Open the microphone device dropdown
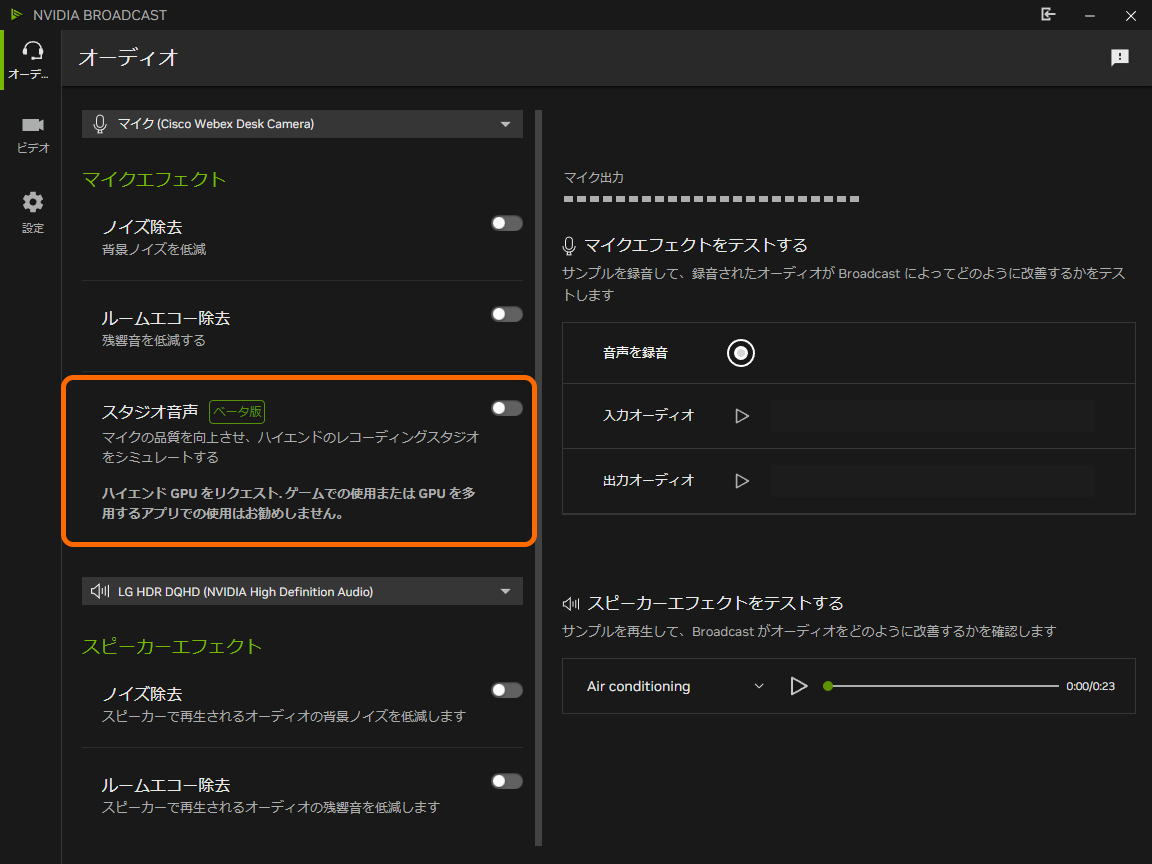Viewport: 1152px width, 864px height. coord(302,123)
